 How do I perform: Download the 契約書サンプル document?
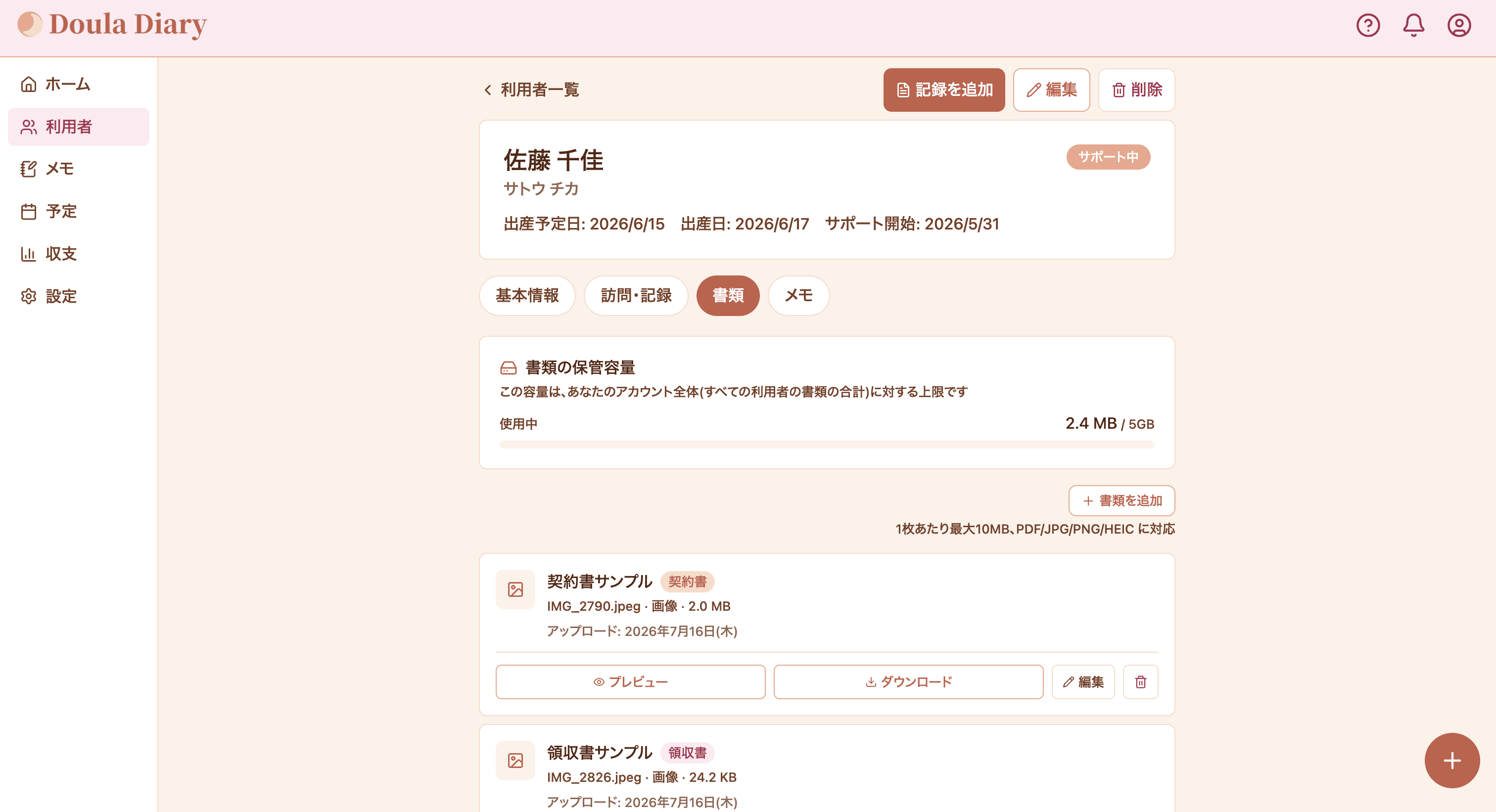908,682
